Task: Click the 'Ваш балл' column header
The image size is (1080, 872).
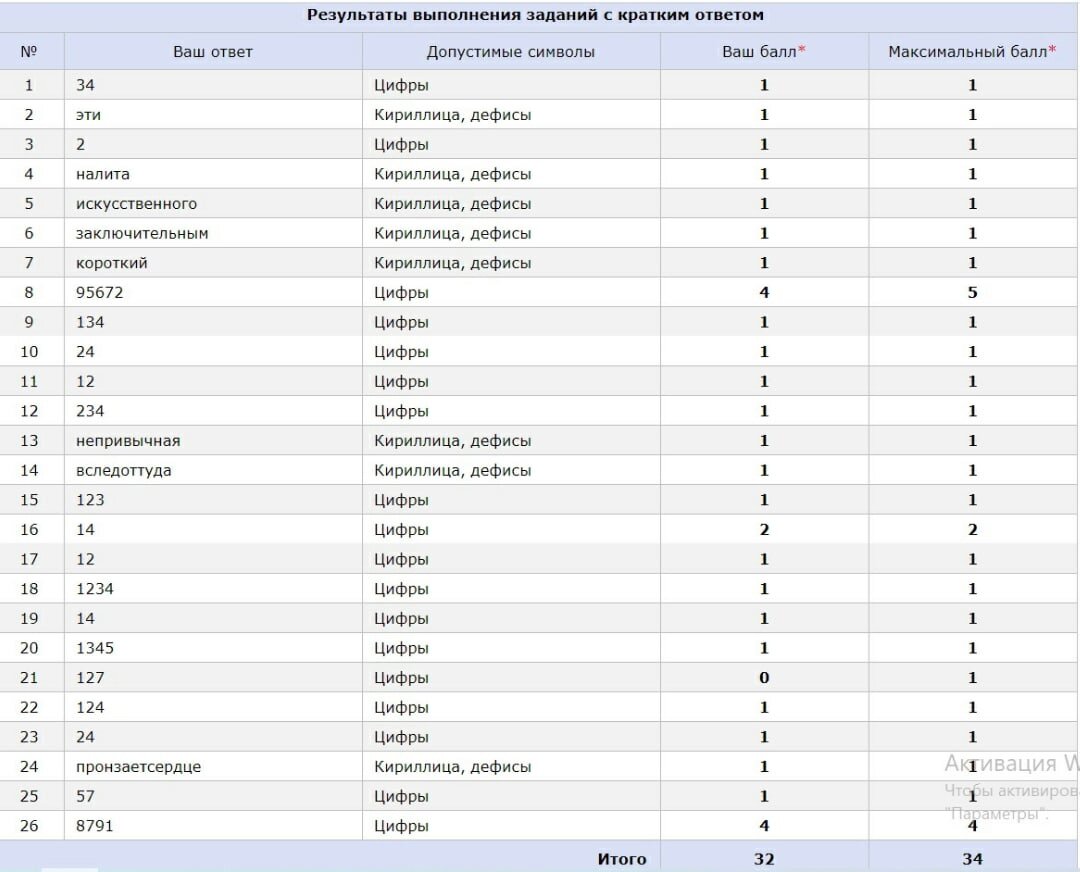Action: coord(763,52)
